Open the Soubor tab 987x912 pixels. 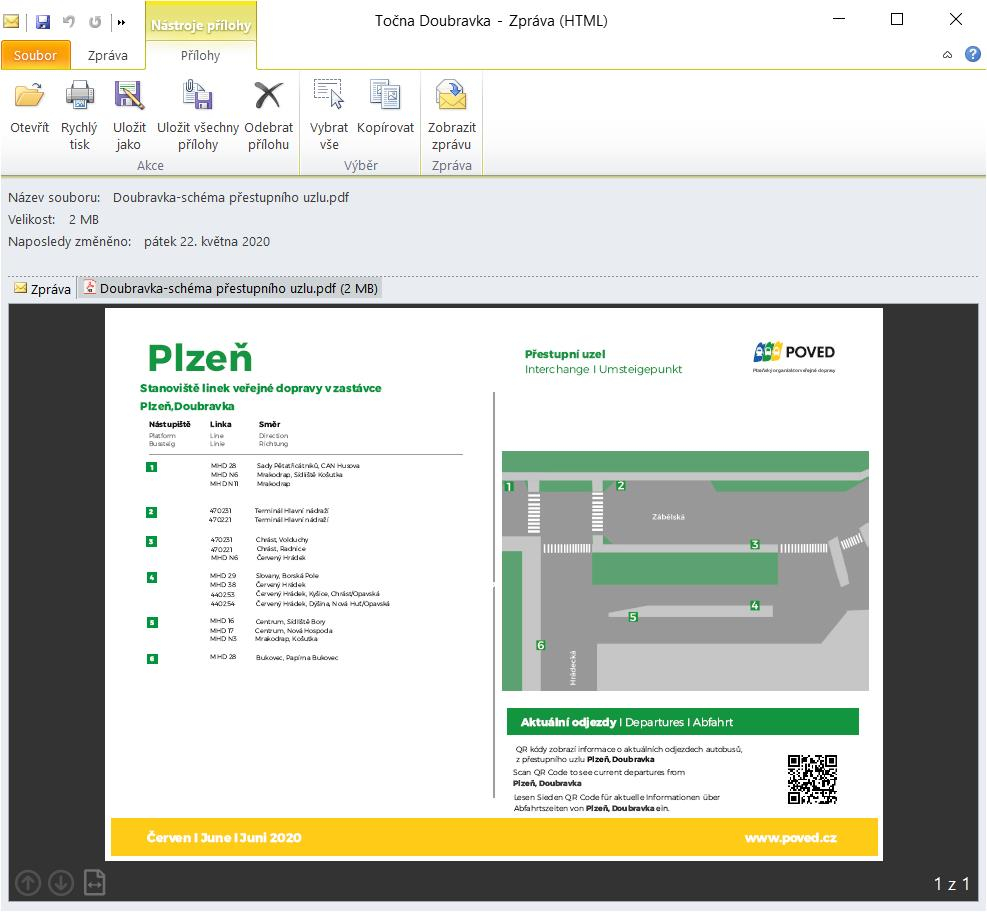(x=35, y=55)
